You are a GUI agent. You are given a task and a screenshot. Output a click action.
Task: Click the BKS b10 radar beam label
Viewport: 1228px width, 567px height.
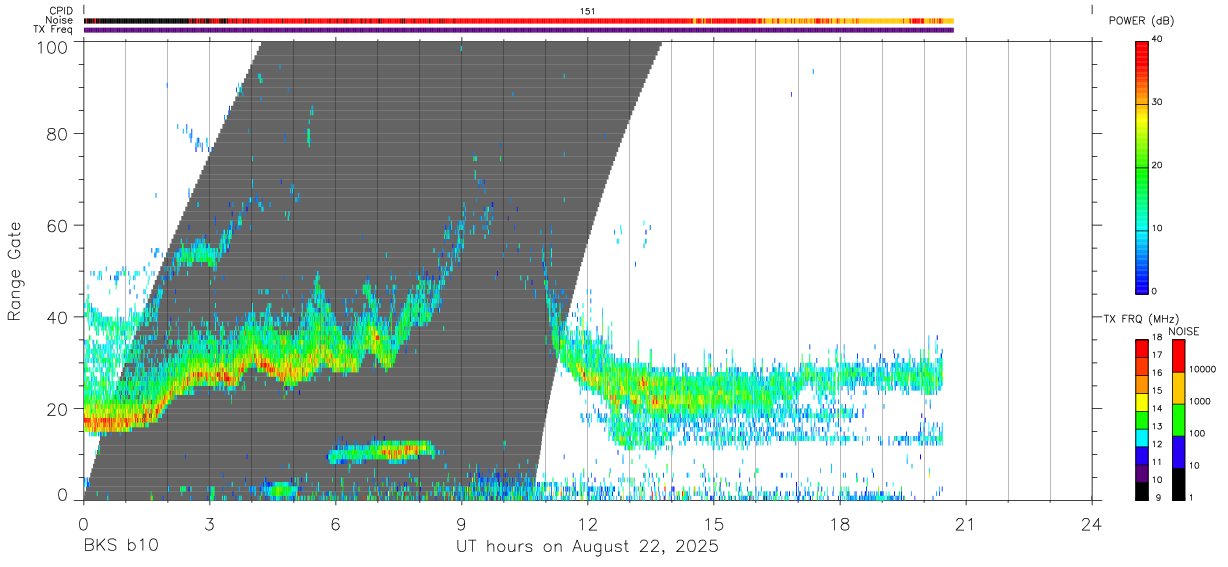pos(120,547)
